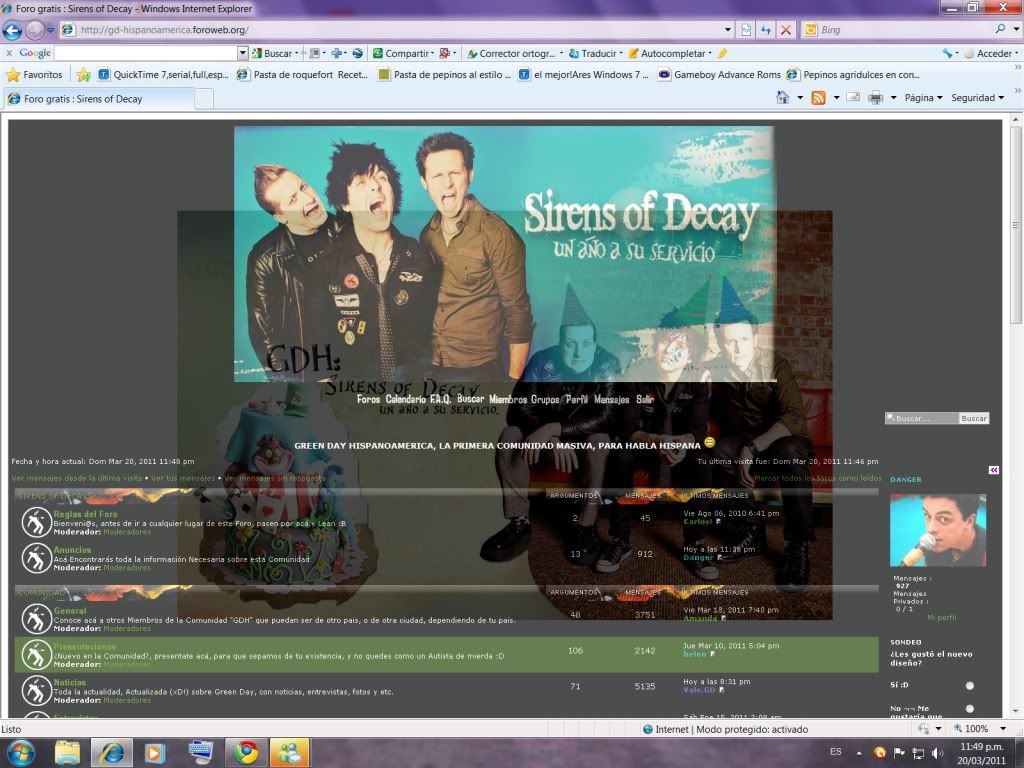This screenshot has height=768, width=1024.
Task: Go back with the browser back arrow
Action: pos(12,30)
